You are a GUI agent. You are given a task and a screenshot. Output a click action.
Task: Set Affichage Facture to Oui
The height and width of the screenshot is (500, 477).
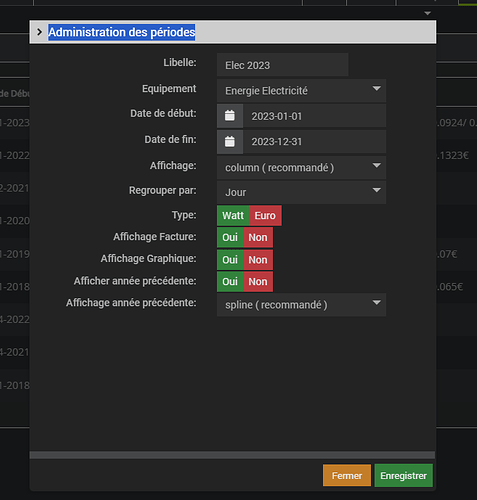[230, 237]
